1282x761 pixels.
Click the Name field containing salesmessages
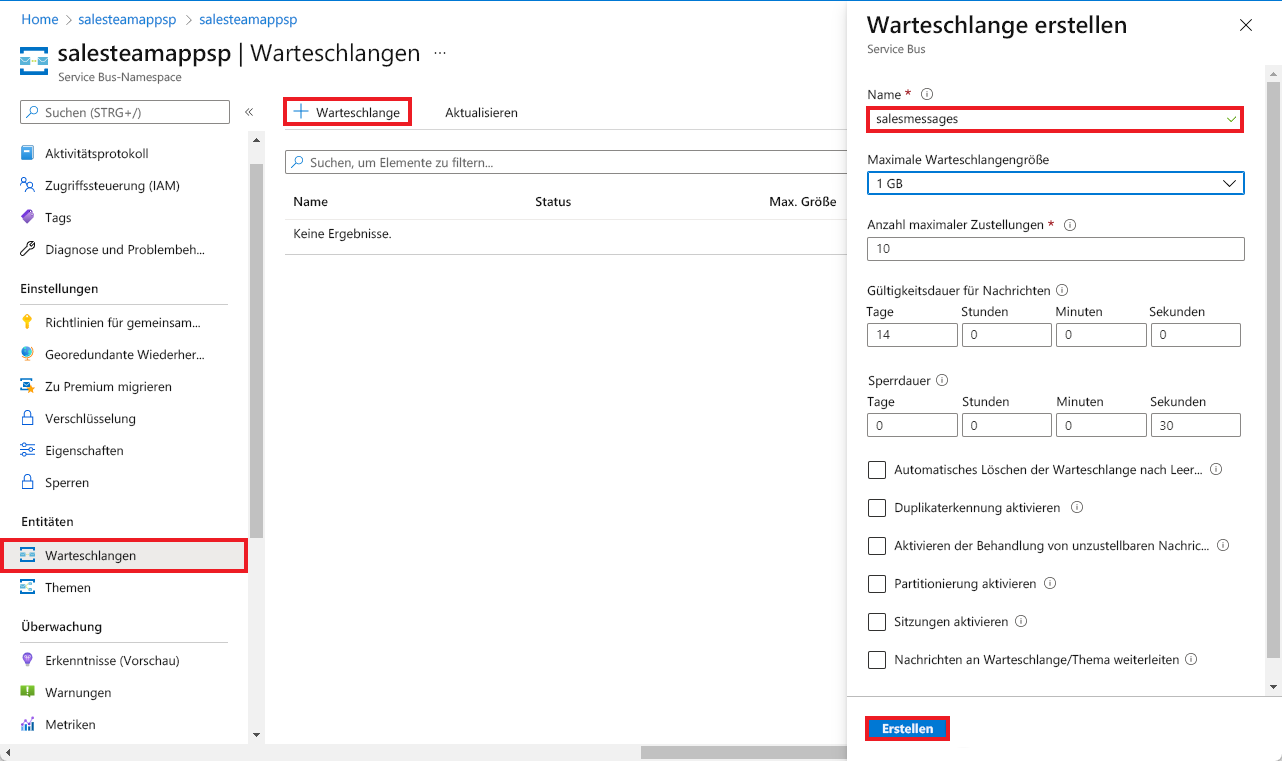click(x=1055, y=118)
